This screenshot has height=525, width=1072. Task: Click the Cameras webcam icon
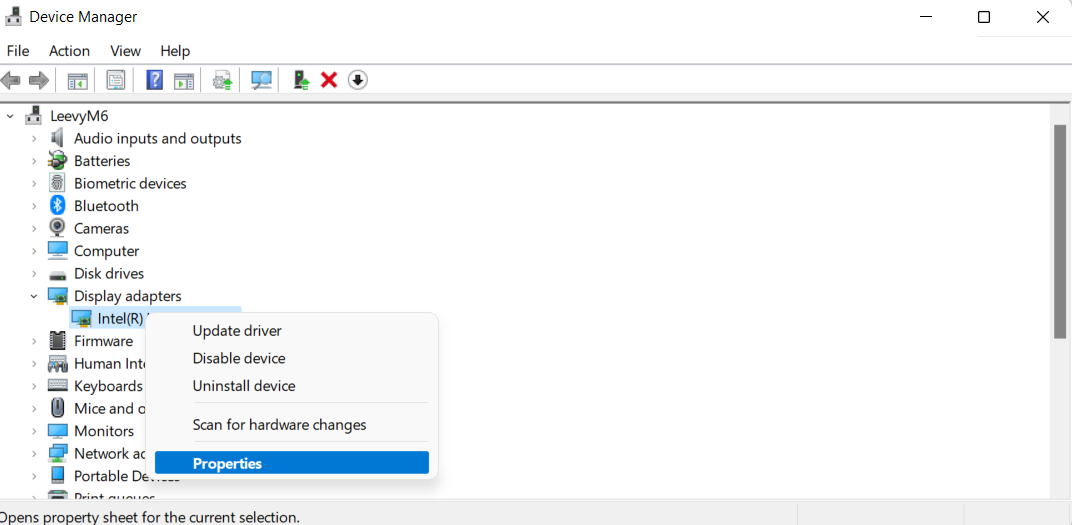[x=57, y=228]
